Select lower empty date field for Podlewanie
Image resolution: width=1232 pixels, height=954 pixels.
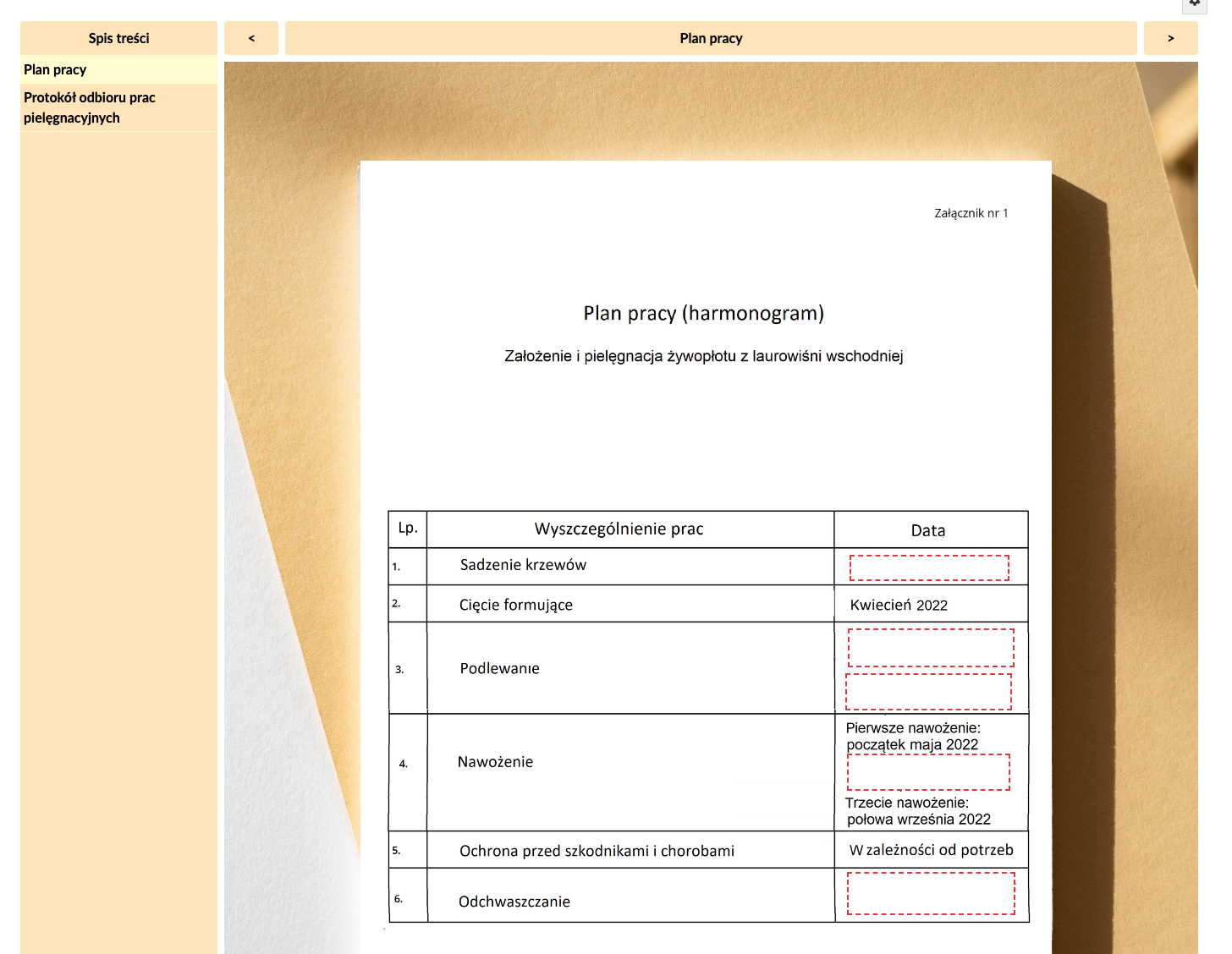[928, 691]
